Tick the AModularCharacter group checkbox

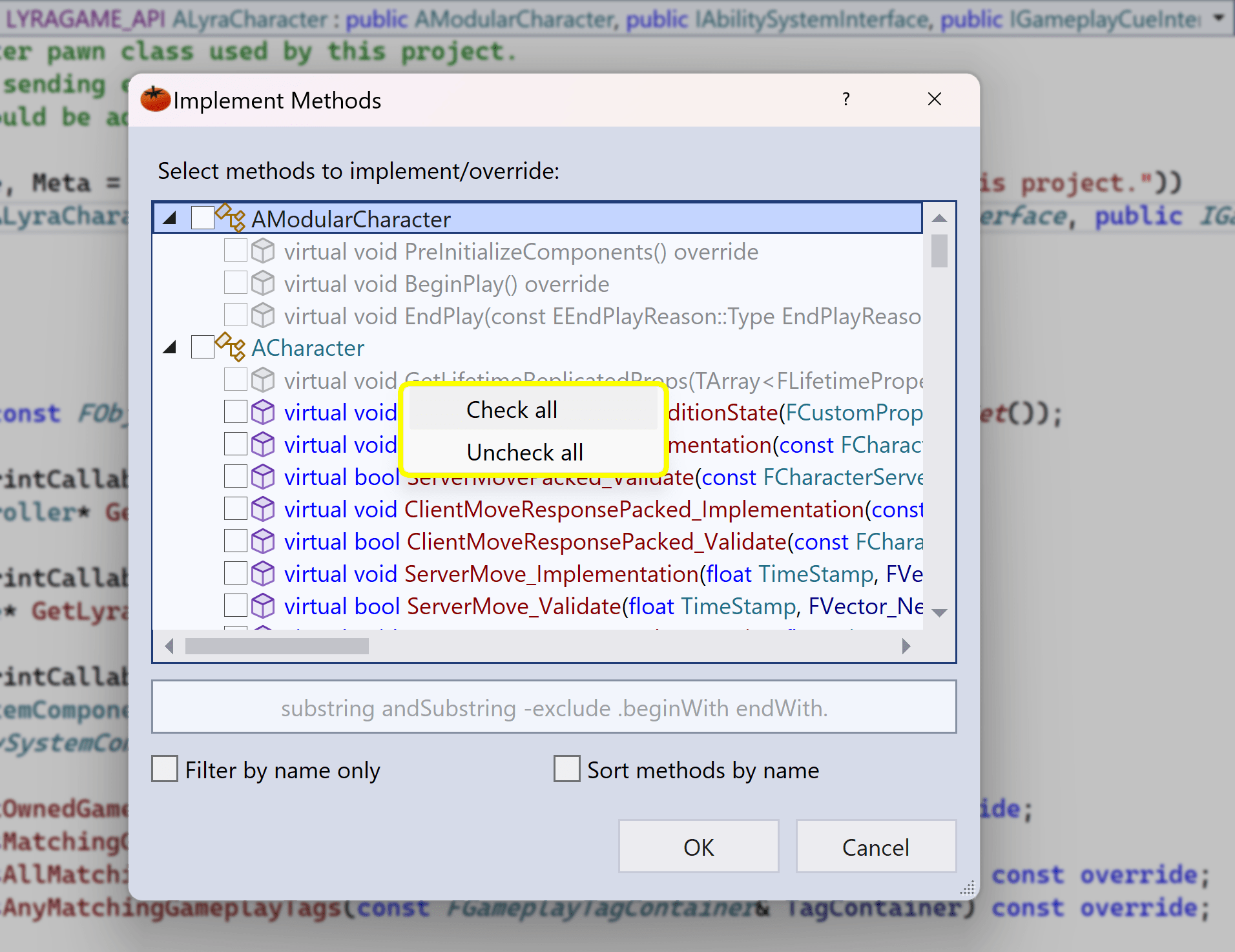[x=203, y=218]
